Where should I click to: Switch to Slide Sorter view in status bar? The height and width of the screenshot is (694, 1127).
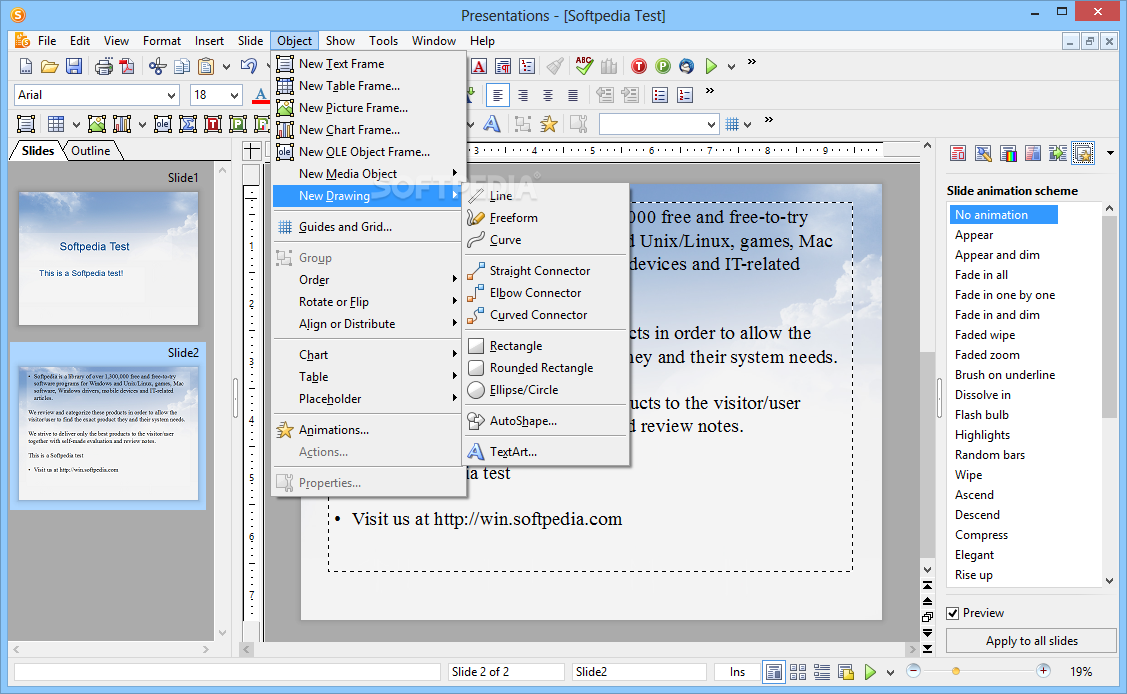point(798,672)
